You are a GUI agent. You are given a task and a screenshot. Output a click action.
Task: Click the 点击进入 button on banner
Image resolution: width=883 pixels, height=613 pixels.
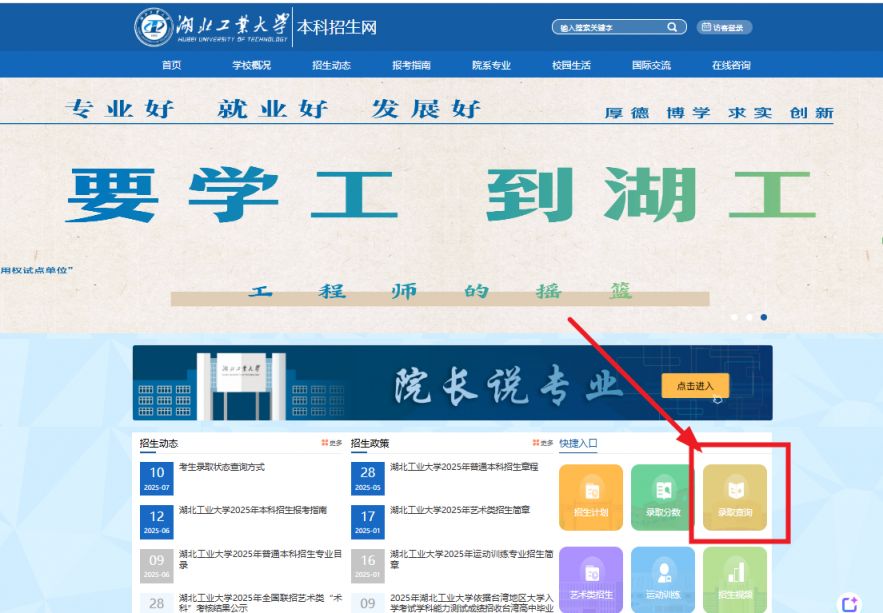[x=695, y=386]
